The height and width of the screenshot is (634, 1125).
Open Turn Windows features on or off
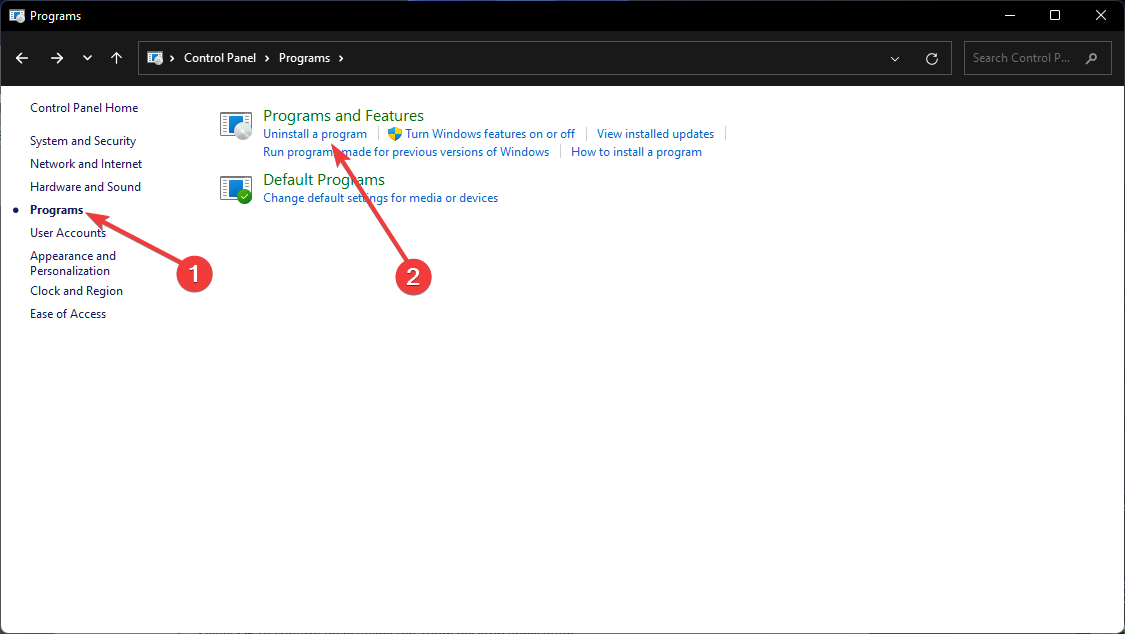point(490,134)
